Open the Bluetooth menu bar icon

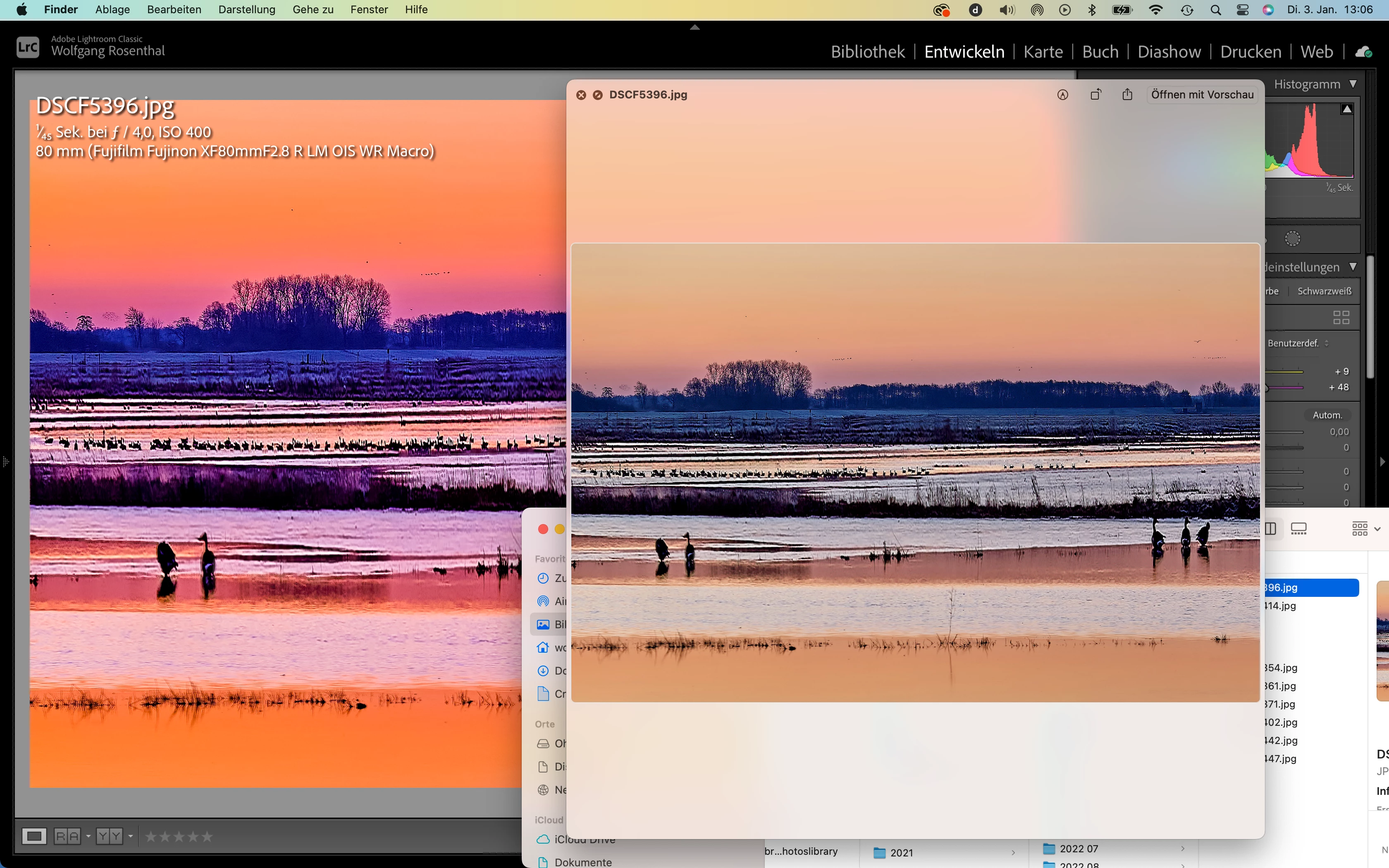pyautogui.click(x=1092, y=10)
